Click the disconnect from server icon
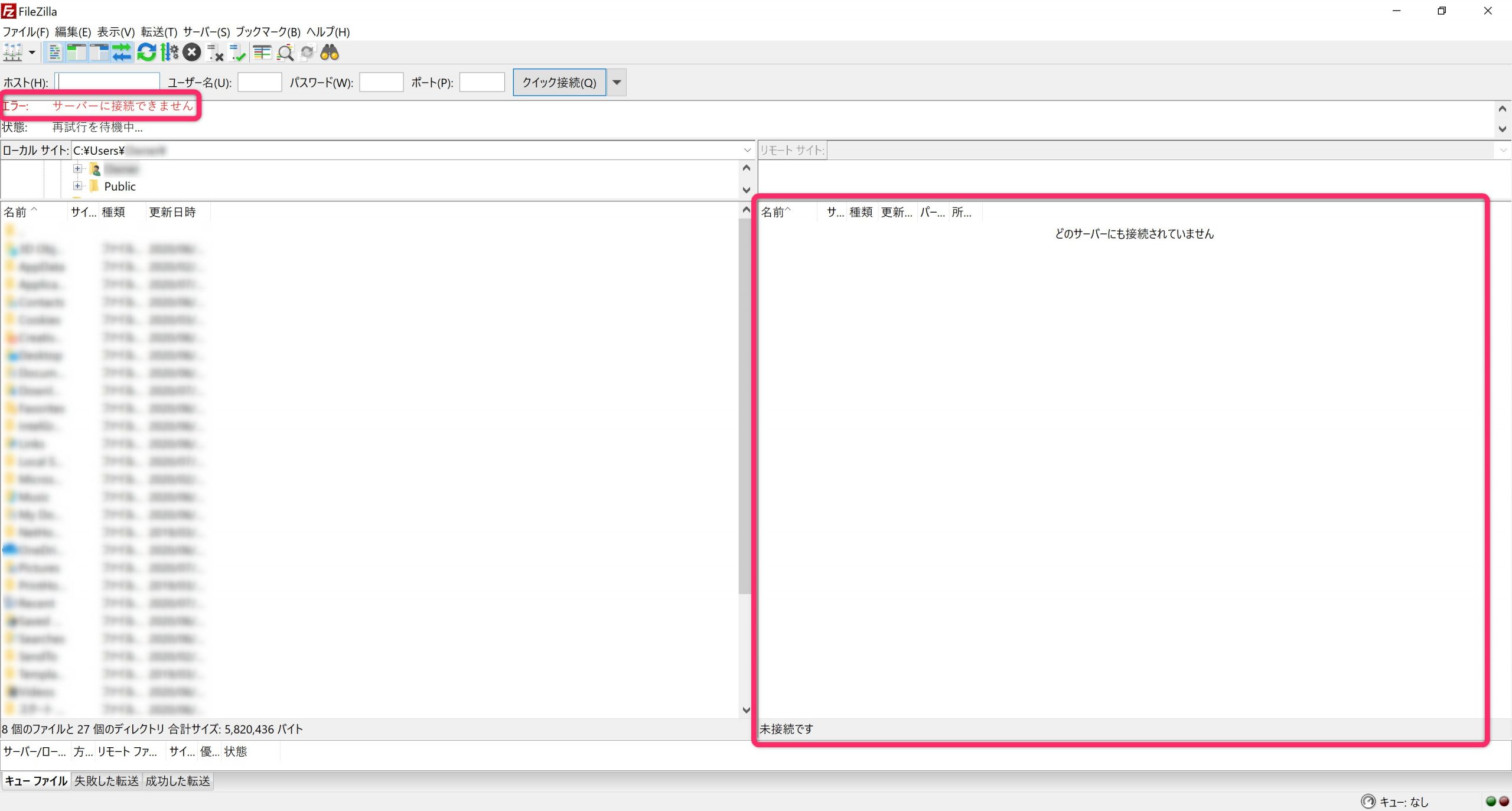The image size is (1512, 811). (x=215, y=53)
